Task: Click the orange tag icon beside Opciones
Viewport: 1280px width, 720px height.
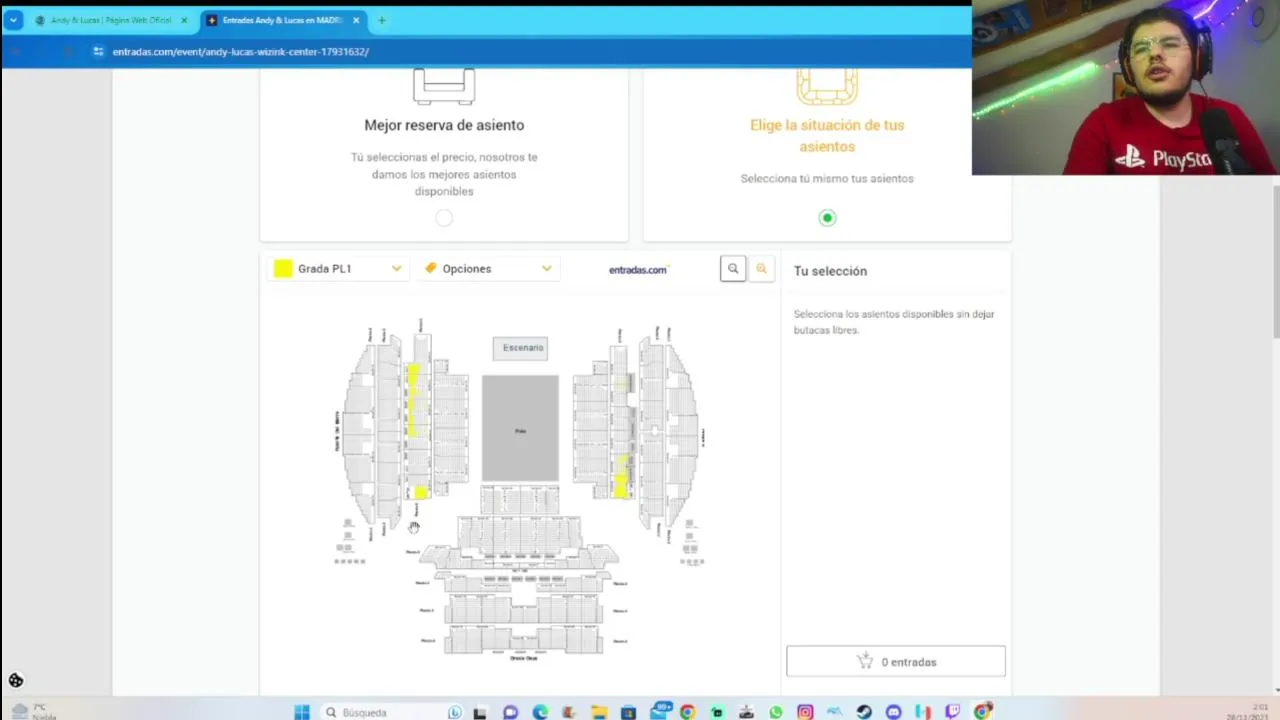Action: tap(431, 268)
